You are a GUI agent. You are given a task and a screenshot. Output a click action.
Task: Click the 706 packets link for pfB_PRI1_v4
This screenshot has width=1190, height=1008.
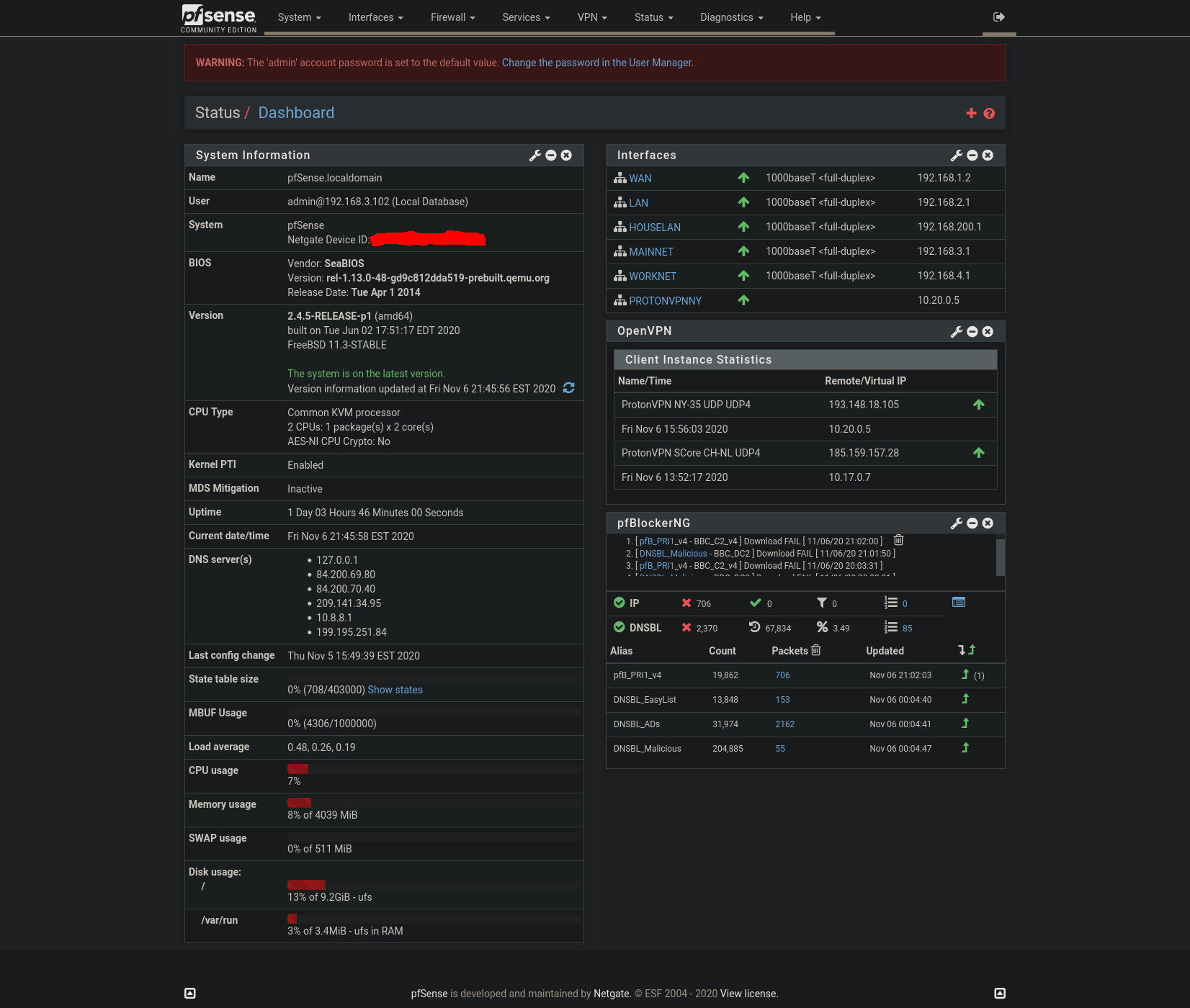coord(783,675)
